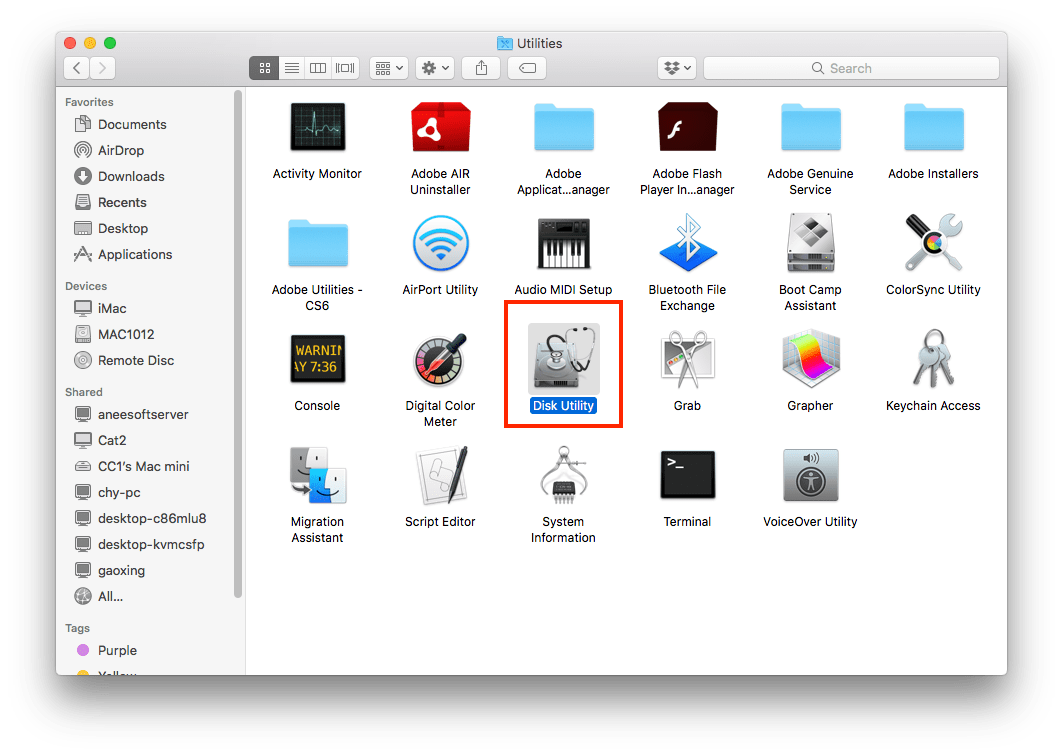Launch Activity Monitor
The image size is (1063, 755).
pyautogui.click(x=317, y=127)
